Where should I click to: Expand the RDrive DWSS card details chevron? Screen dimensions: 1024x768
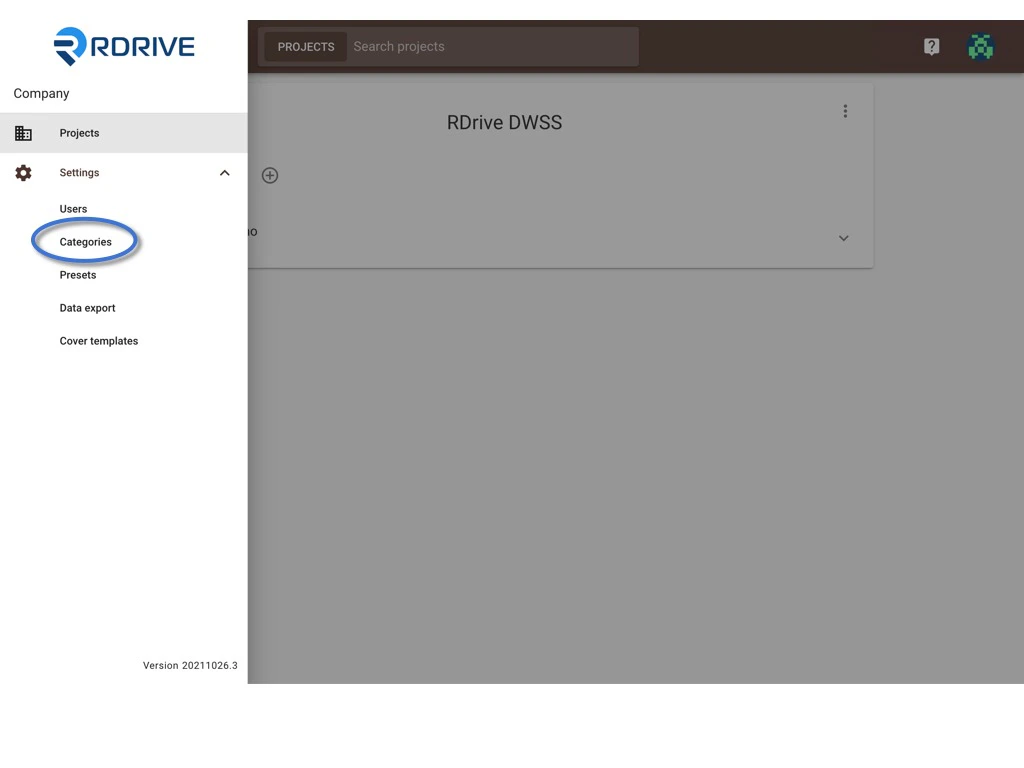[x=843, y=238]
